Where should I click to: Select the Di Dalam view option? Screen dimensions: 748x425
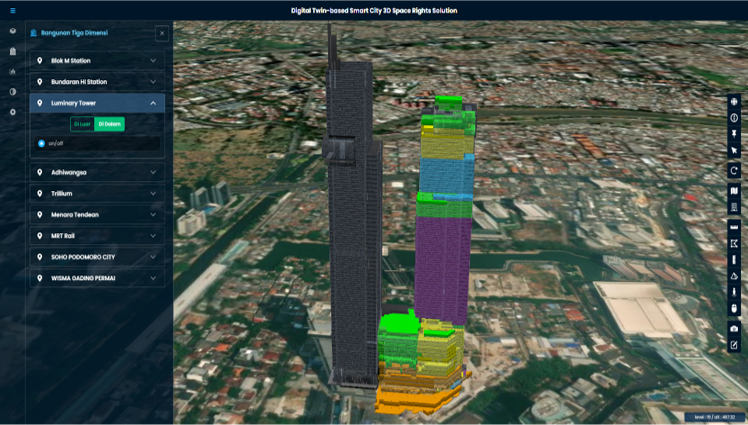click(x=109, y=124)
